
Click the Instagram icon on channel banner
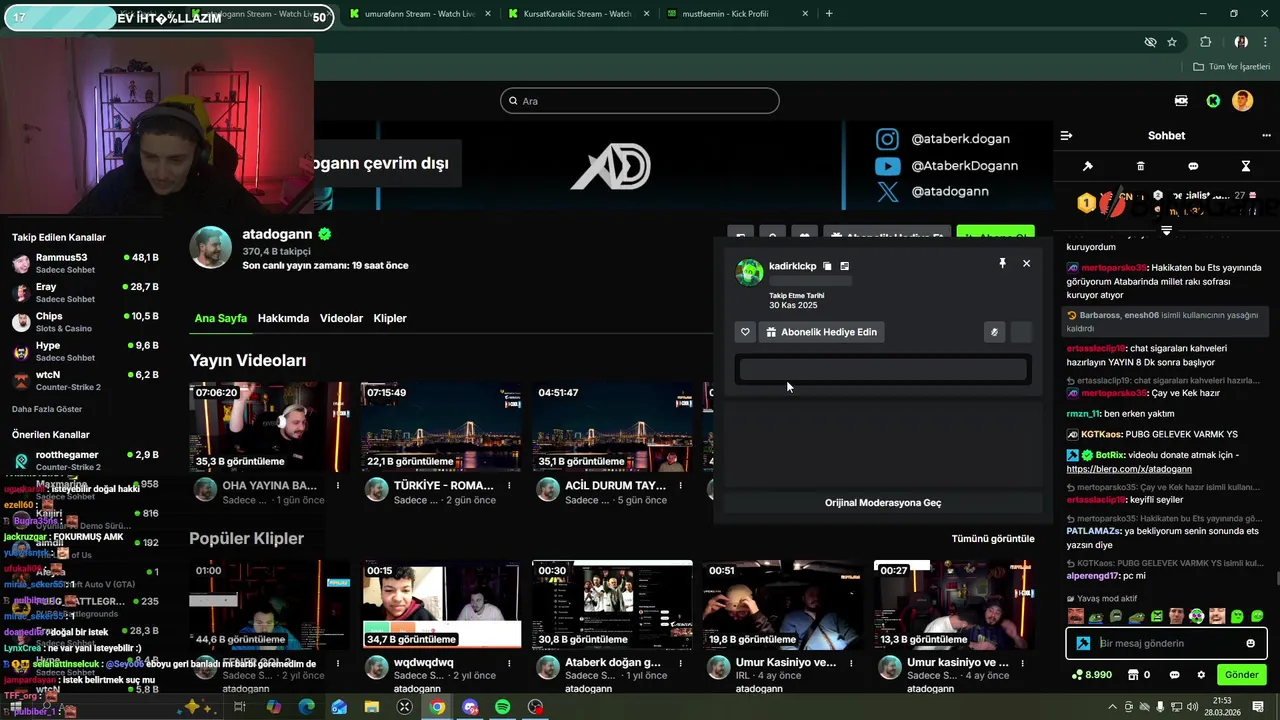click(x=887, y=139)
